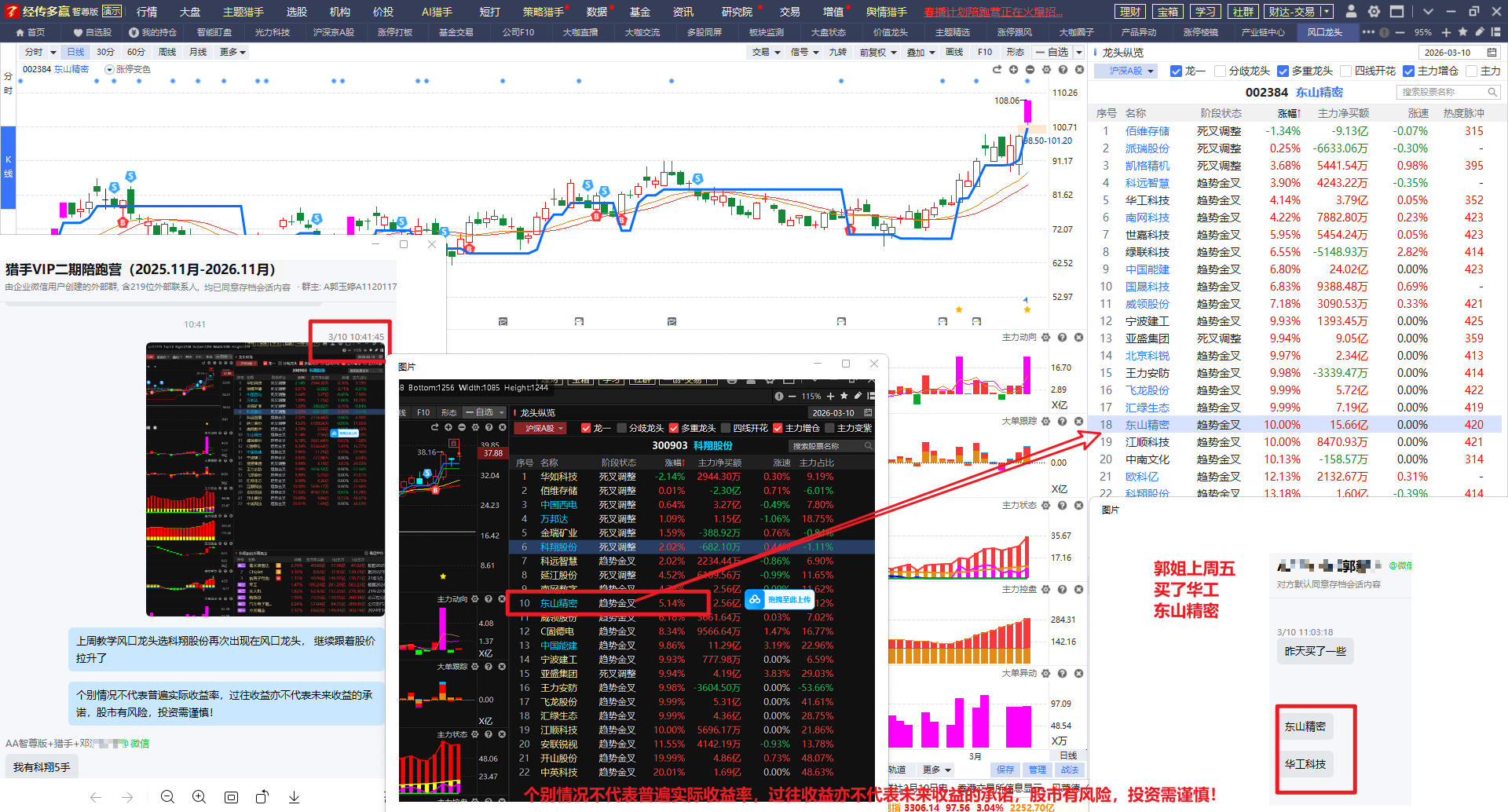This screenshot has width=1508, height=812.
Task: Download the image in viewer
Action: [x=294, y=797]
